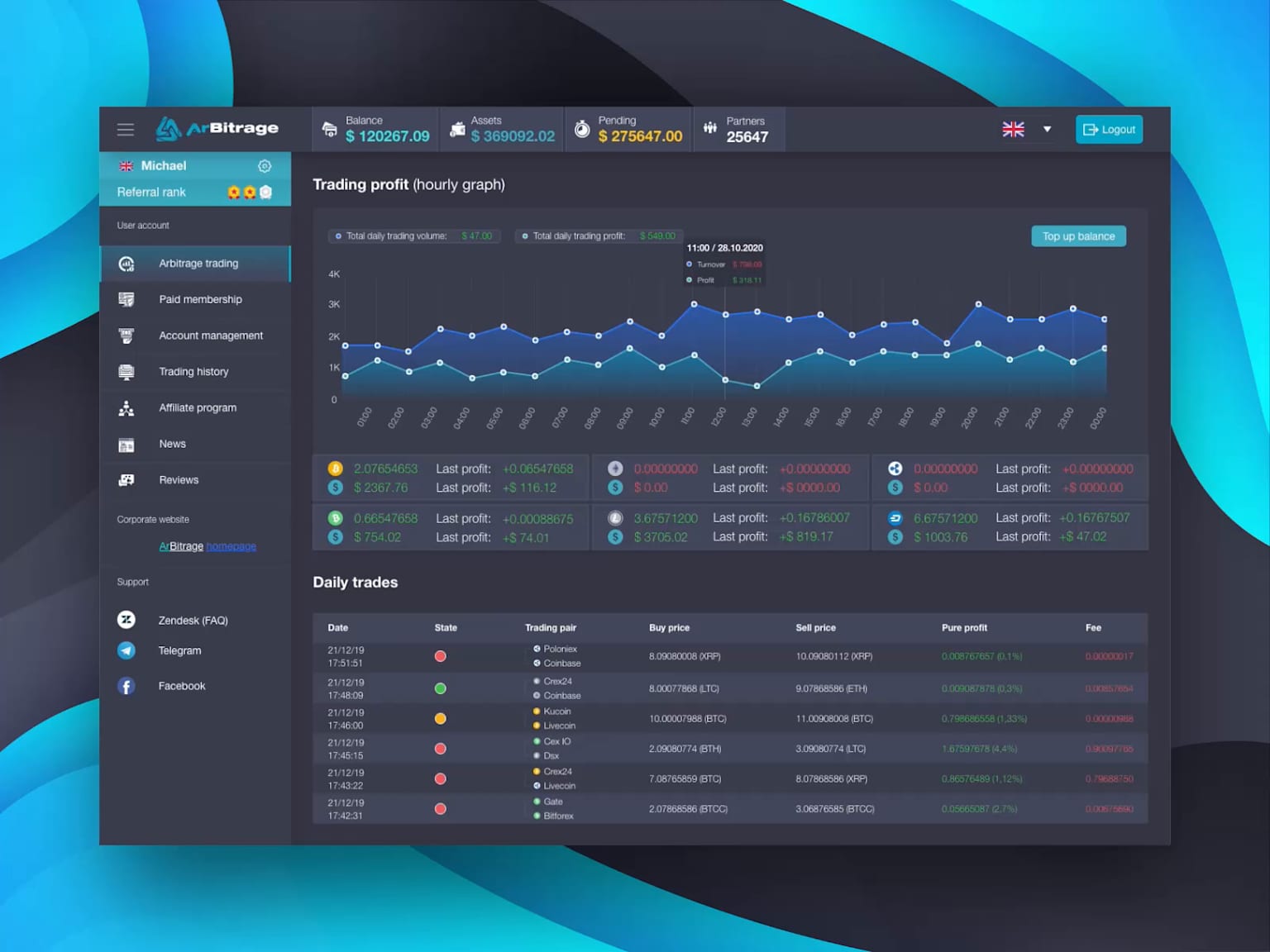Toggle the Total daily trading volume legend
Image resolution: width=1270 pixels, height=952 pixels.
pyautogui.click(x=413, y=236)
